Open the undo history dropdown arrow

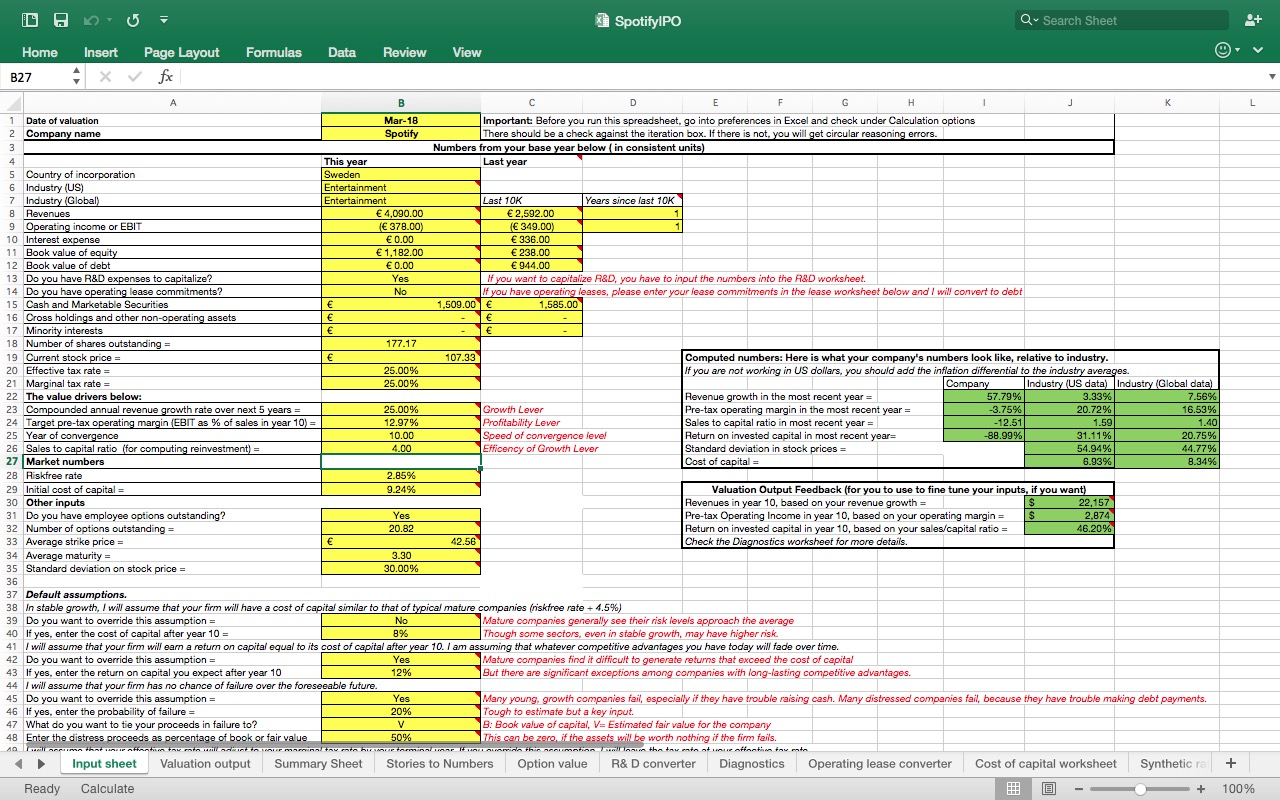(109, 20)
